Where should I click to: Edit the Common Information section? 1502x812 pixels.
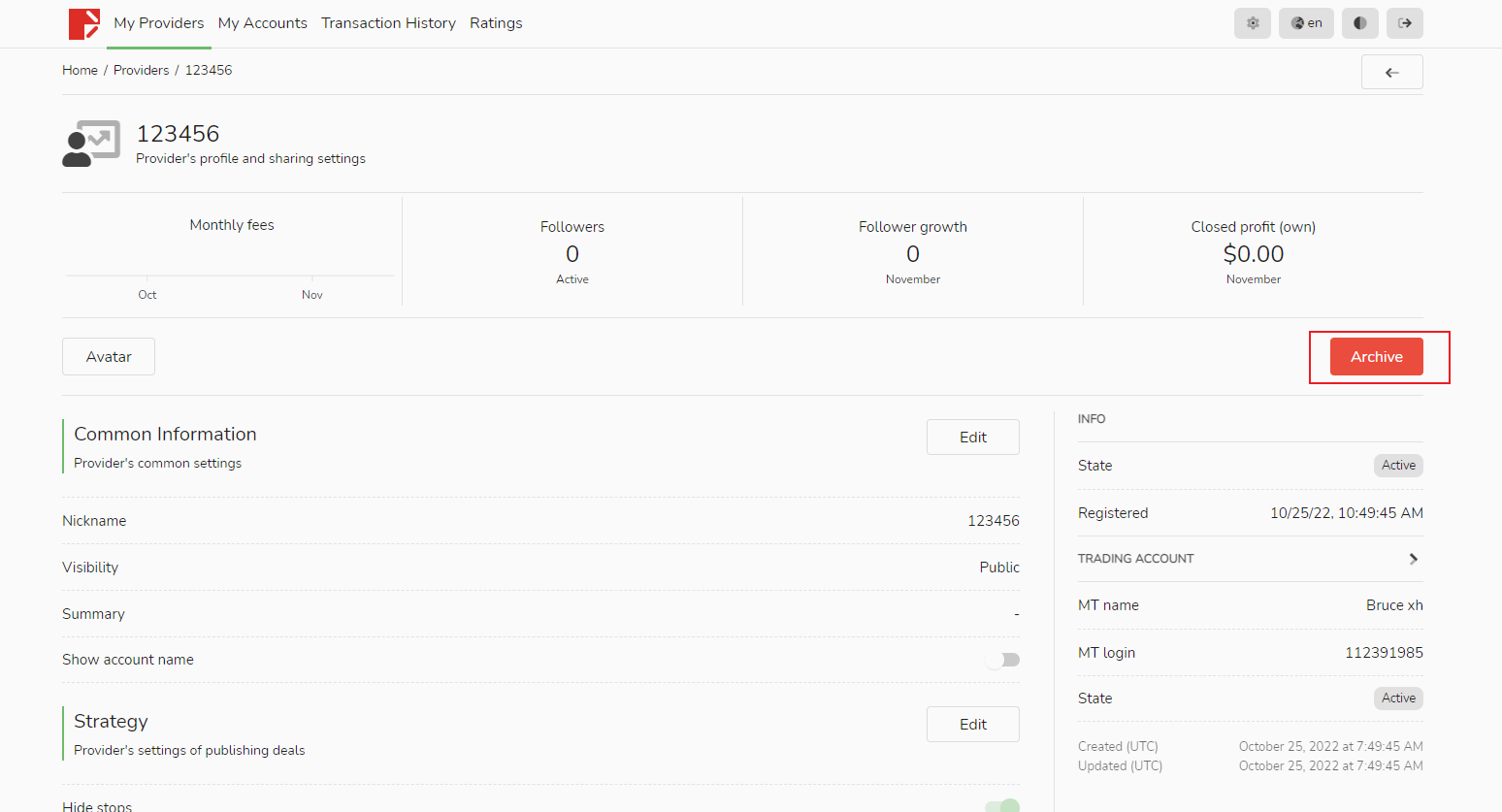pos(972,438)
